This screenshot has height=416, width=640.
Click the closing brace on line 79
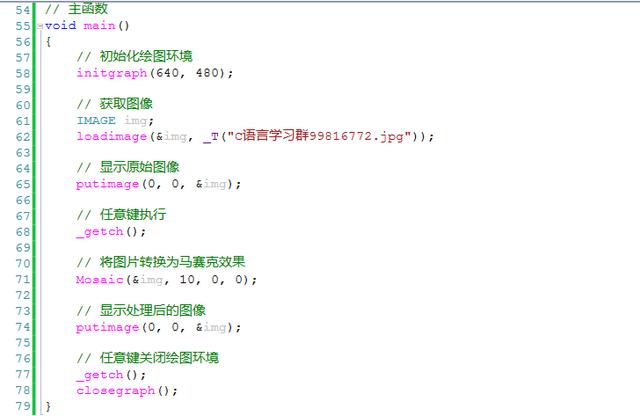coord(48,406)
